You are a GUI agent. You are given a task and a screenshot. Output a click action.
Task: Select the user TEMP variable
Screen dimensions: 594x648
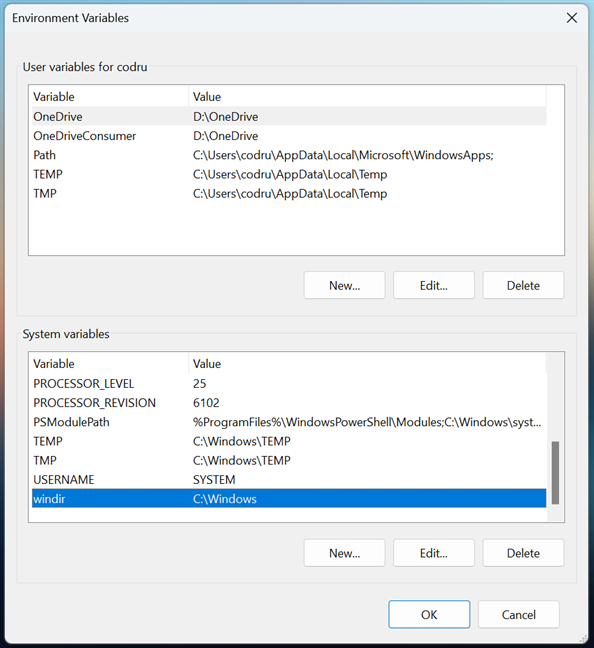point(289,174)
